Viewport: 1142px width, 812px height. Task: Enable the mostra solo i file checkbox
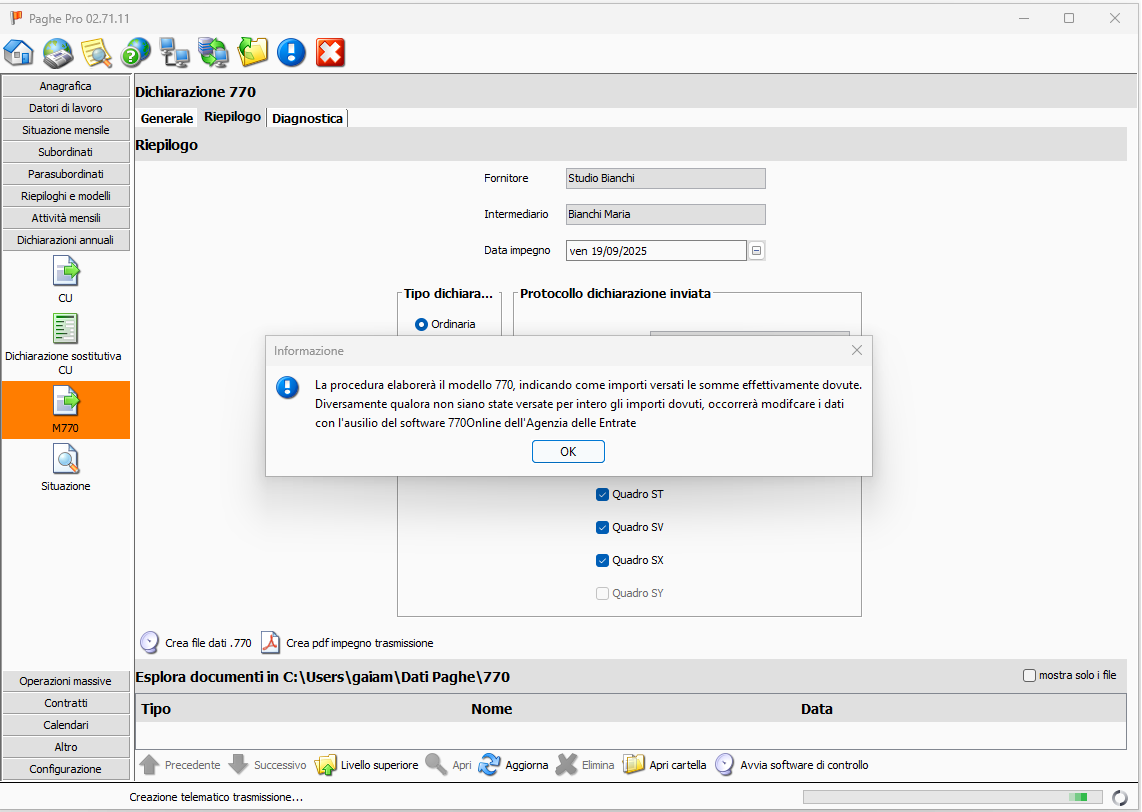[x=1029, y=676]
